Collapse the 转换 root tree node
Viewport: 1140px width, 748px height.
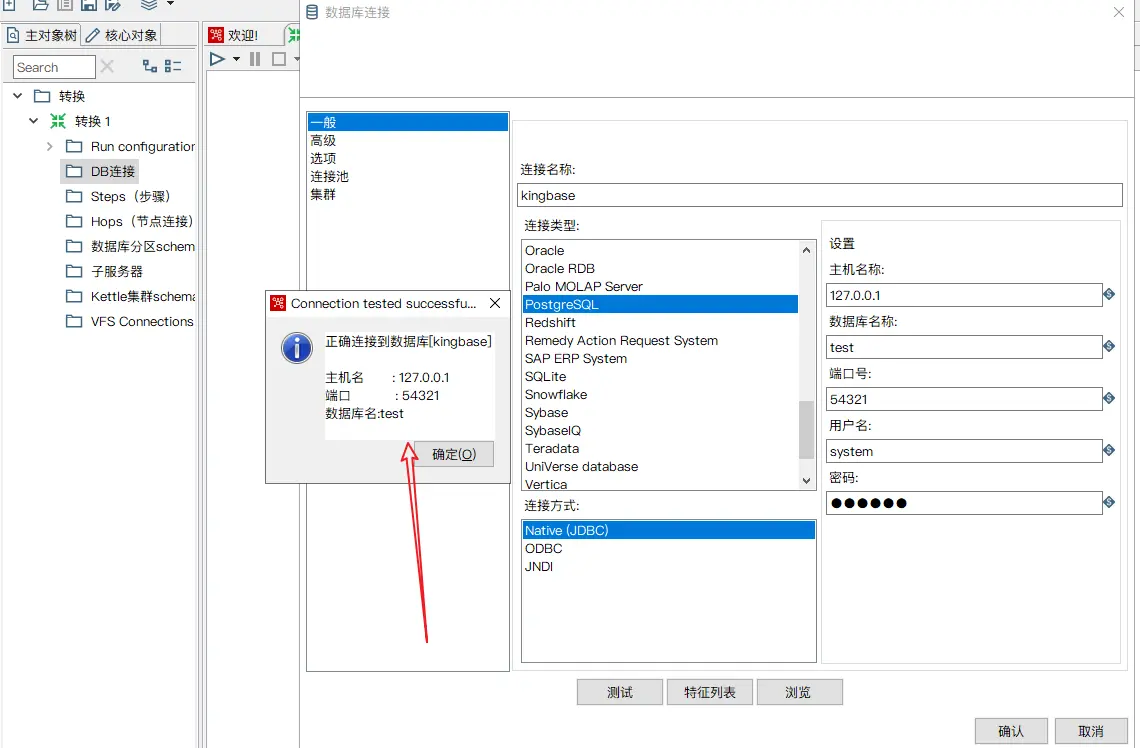click(x=17, y=96)
